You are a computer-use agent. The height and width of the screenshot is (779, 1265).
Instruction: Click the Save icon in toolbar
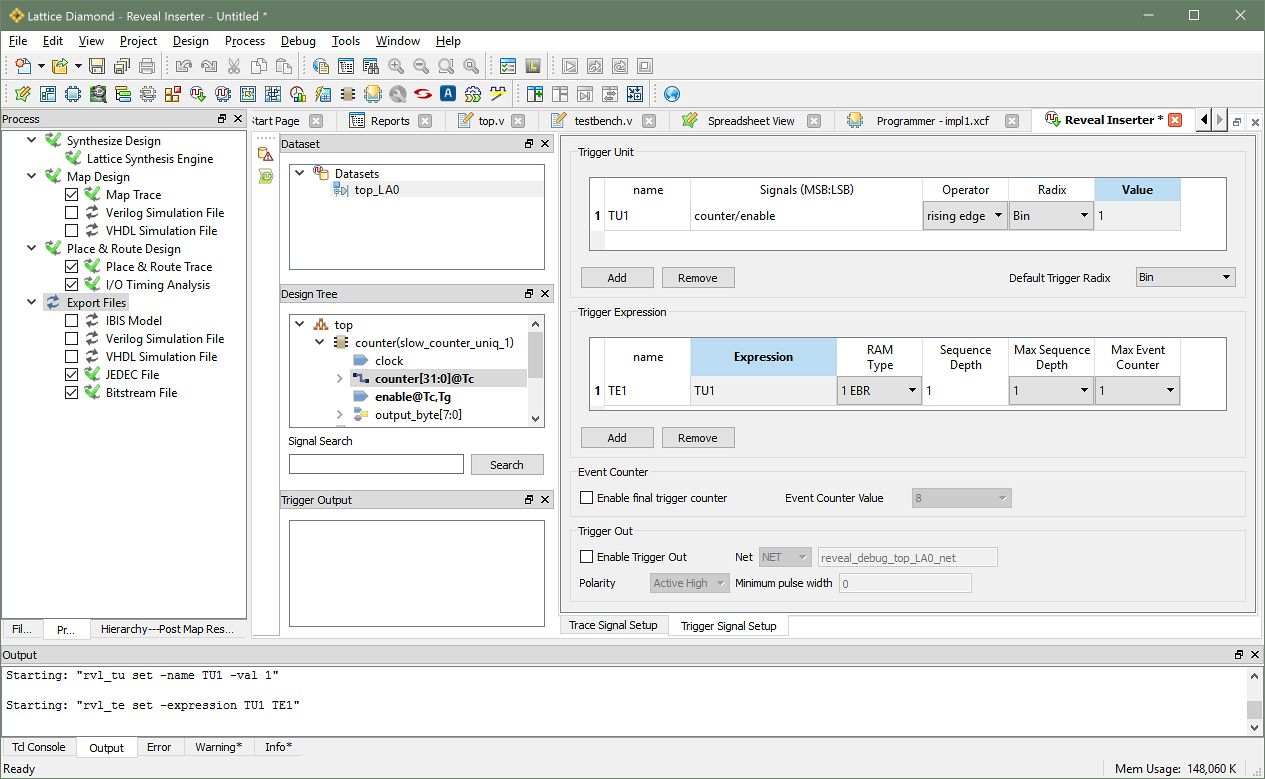pos(97,66)
